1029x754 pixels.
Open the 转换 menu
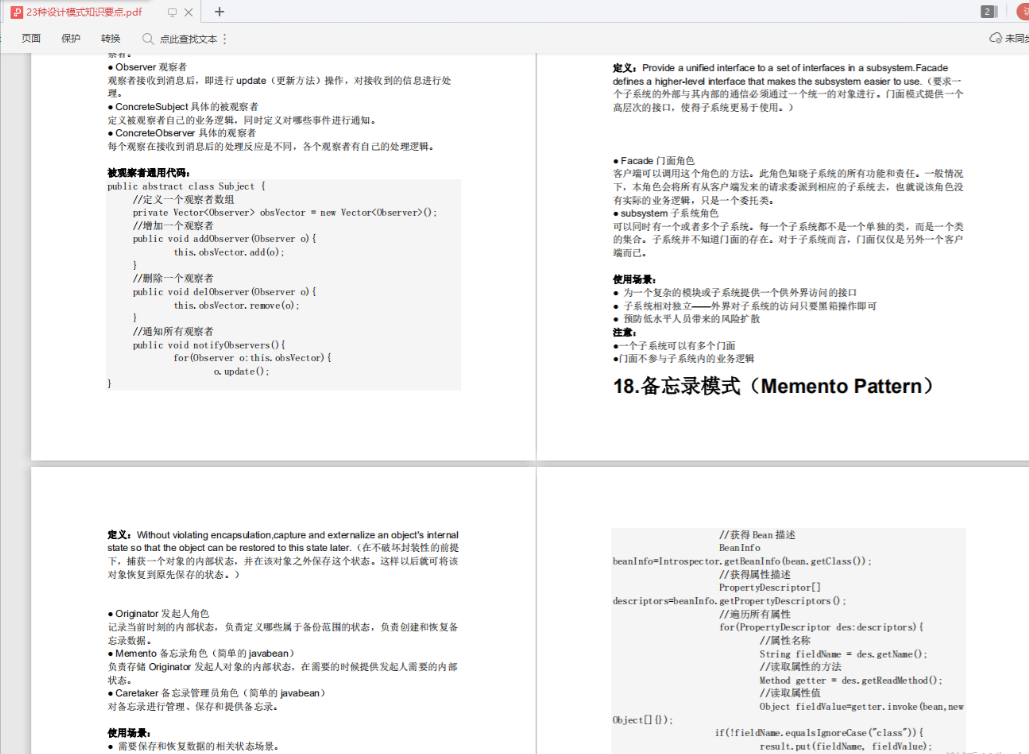click(x=111, y=39)
